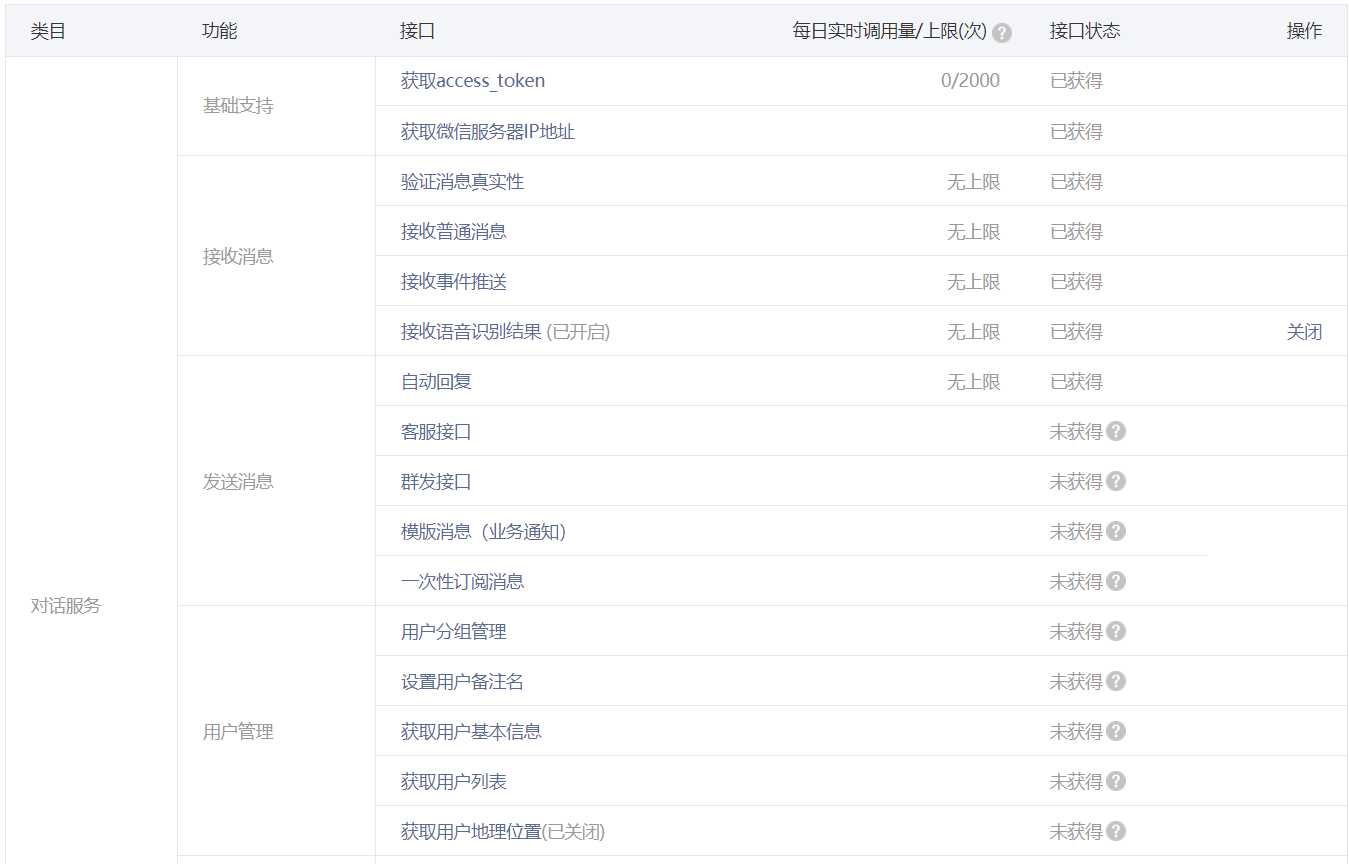
Task: Click the question mark beside 用户分组管理 status
Action: point(1117,631)
